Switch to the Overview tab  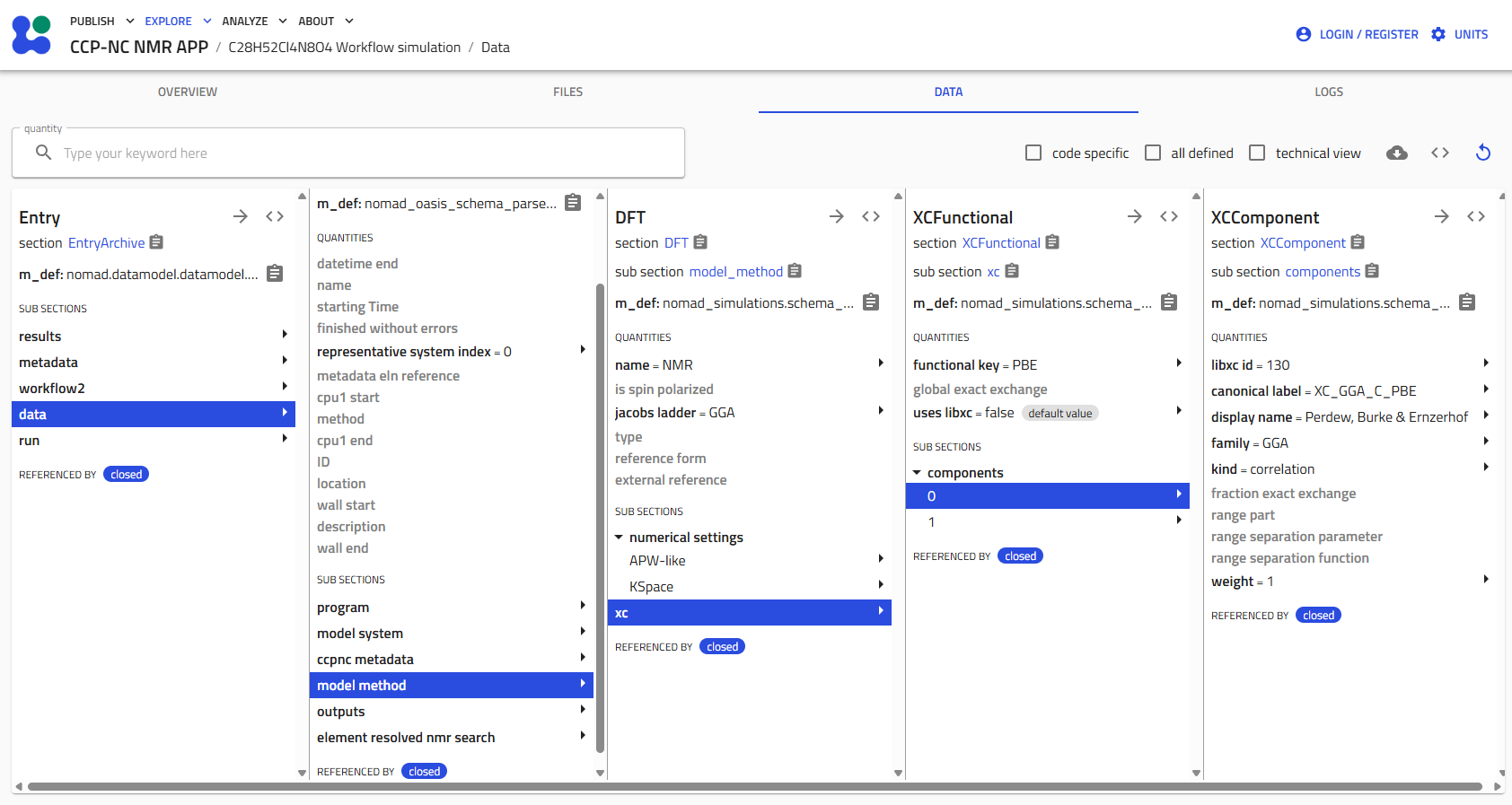click(188, 92)
